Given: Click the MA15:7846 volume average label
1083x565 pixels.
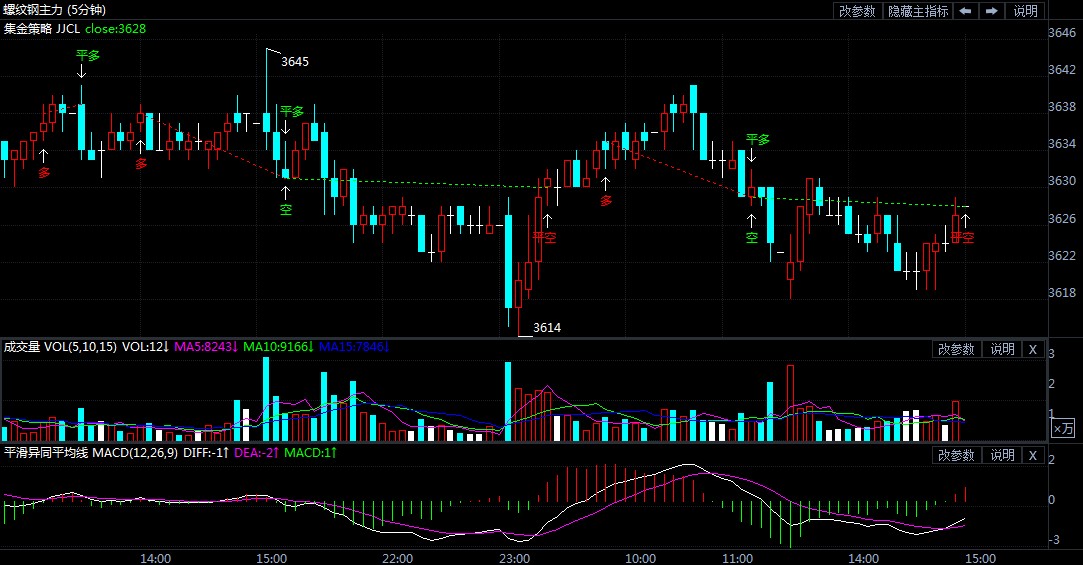Looking at the screenshot, I should click(x=354, y=347).
